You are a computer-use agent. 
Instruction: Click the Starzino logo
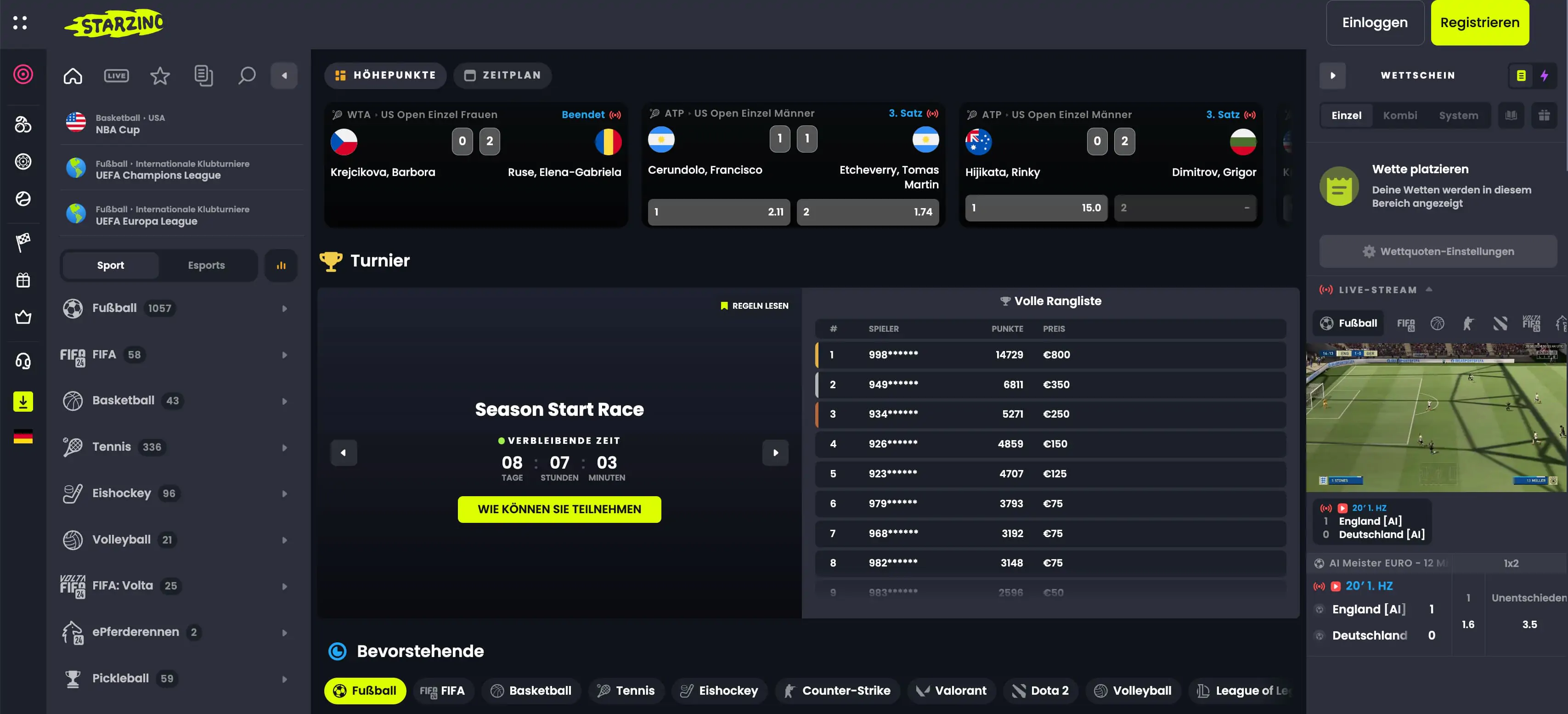coord(114,23)
